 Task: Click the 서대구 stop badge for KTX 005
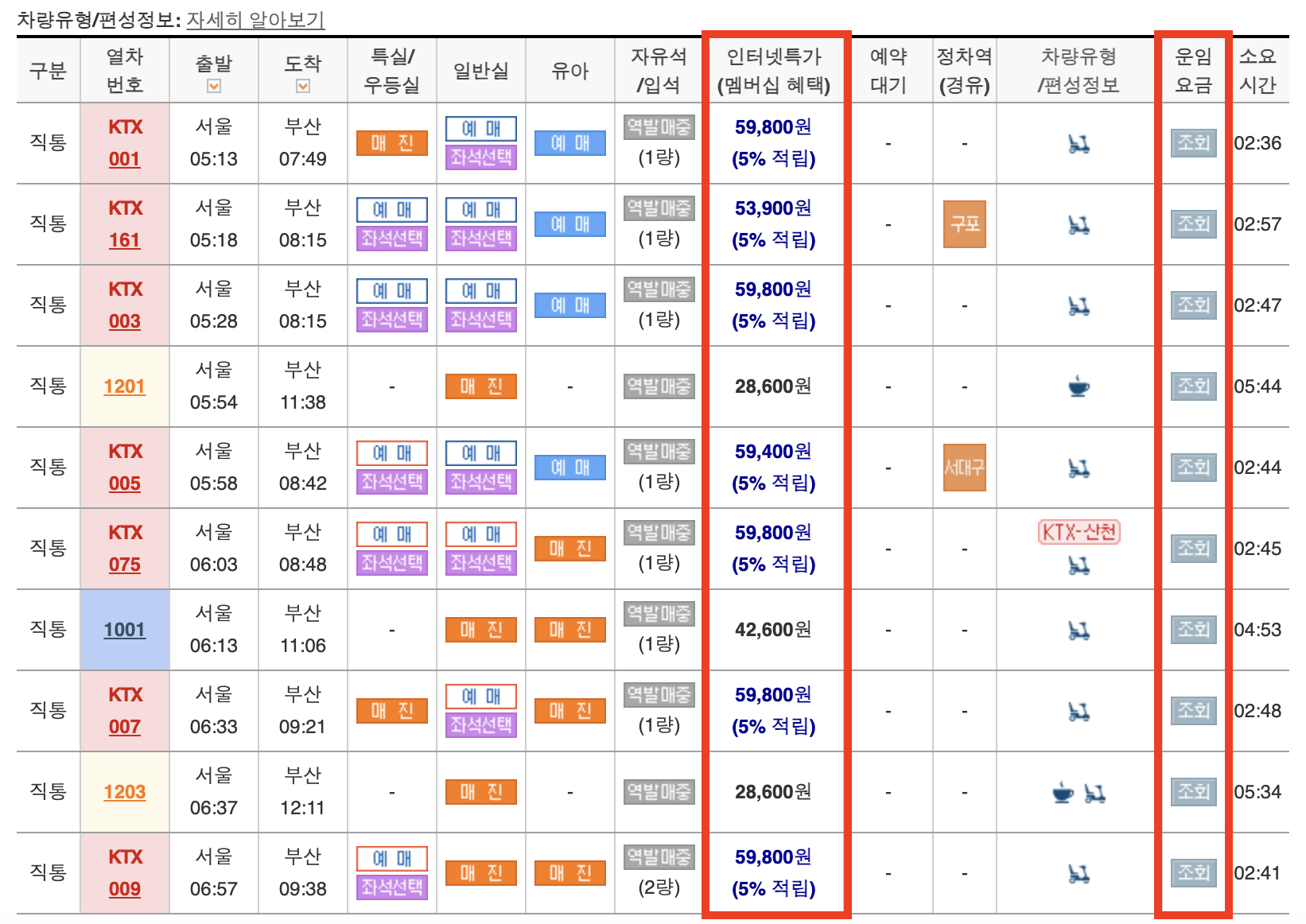(964, 469)
